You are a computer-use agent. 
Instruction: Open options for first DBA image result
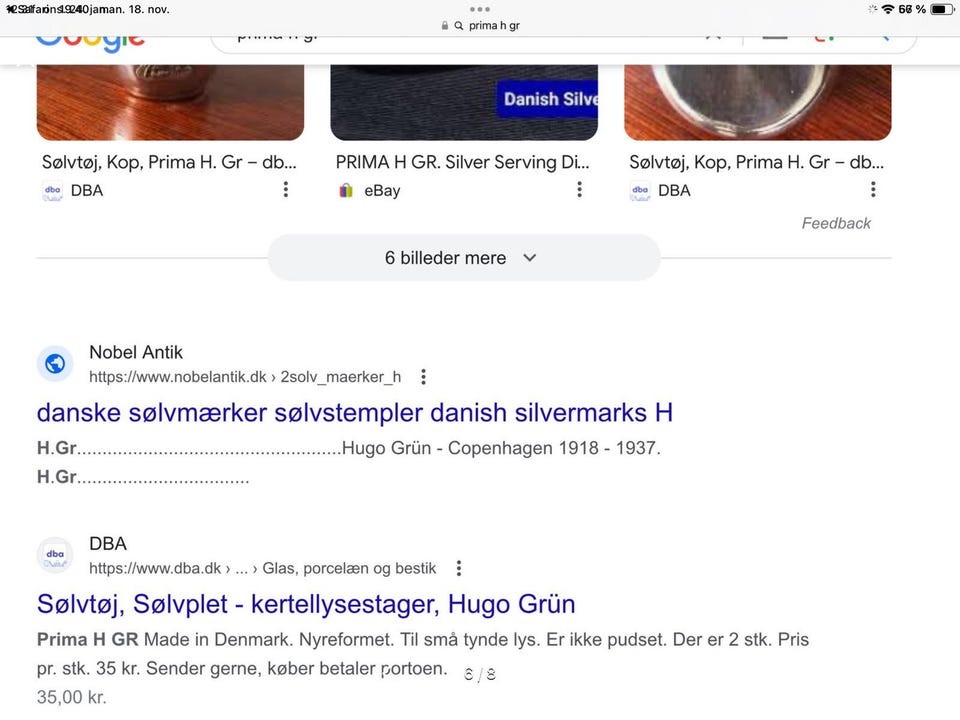tap(286, 190)
